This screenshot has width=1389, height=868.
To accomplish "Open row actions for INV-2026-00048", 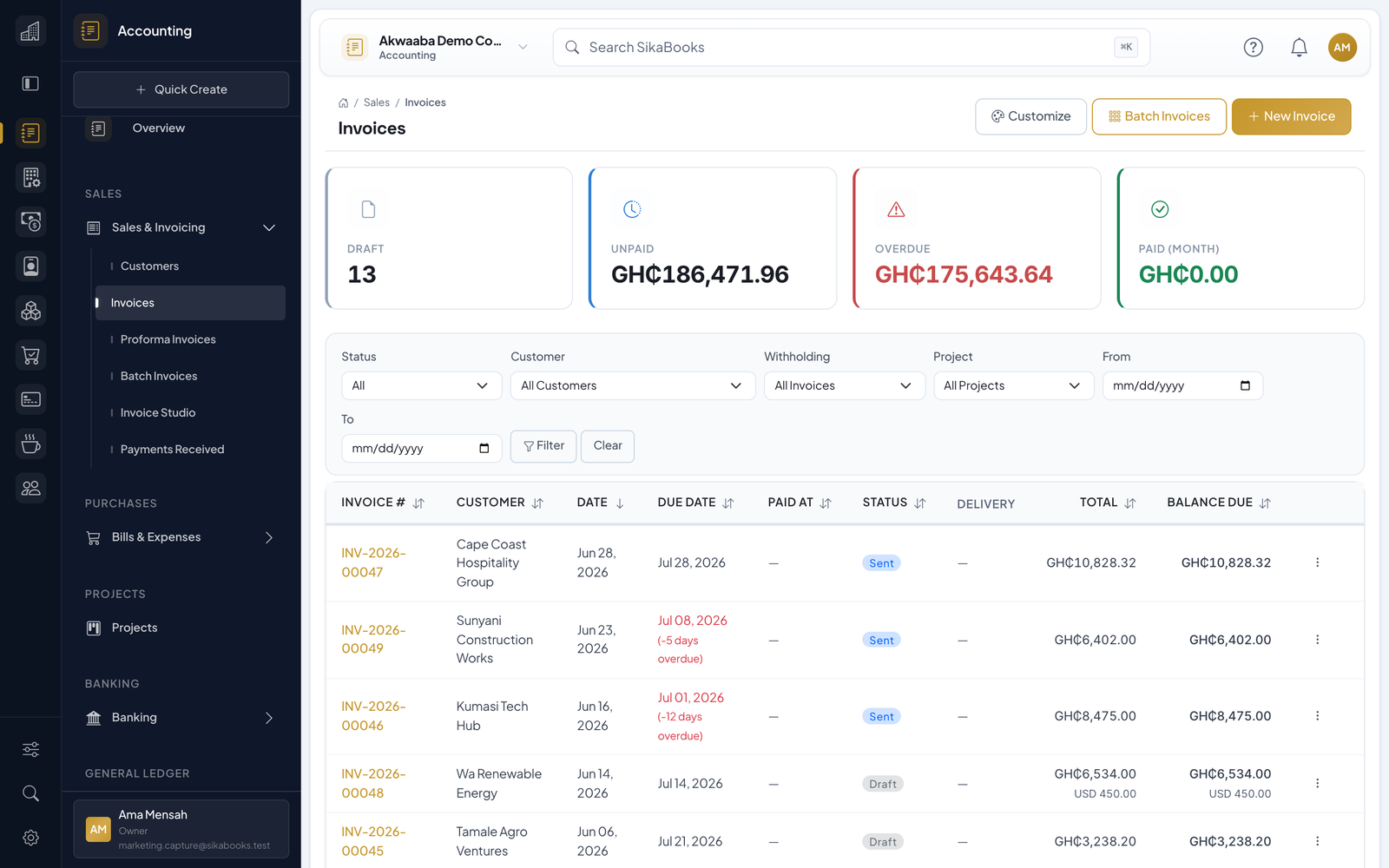I will [x=1317, y=783].
